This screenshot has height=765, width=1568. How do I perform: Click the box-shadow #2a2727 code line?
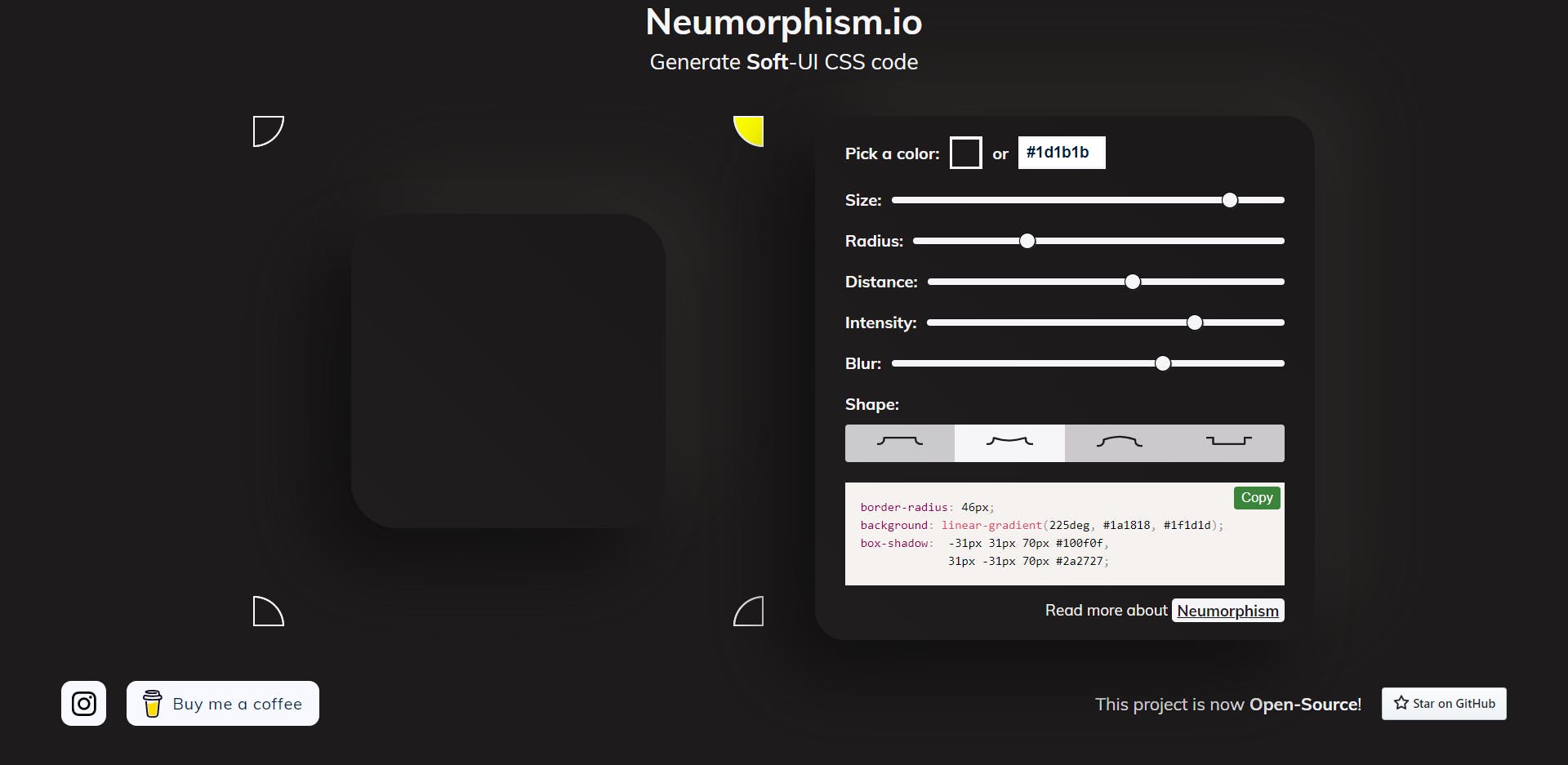[1028, 561]
